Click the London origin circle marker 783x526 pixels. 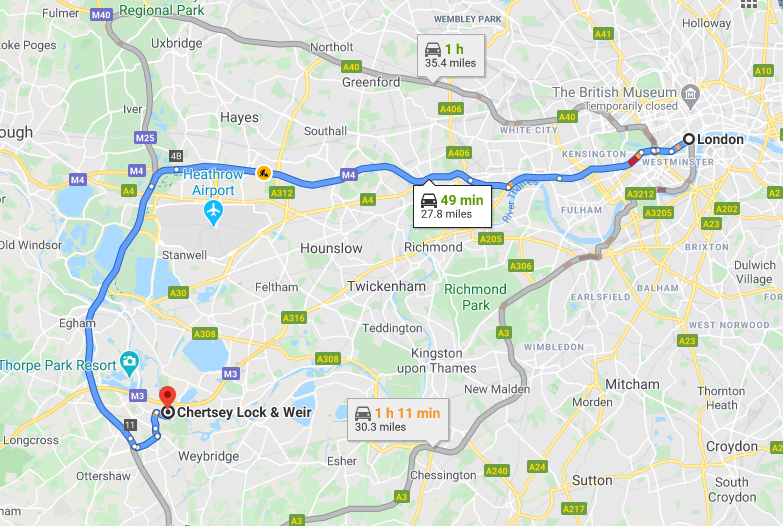[689, 139]
